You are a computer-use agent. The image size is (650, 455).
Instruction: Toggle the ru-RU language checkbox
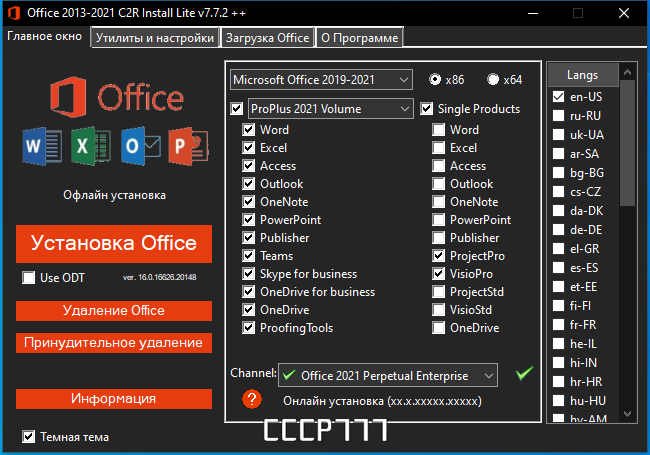[559, 116]
